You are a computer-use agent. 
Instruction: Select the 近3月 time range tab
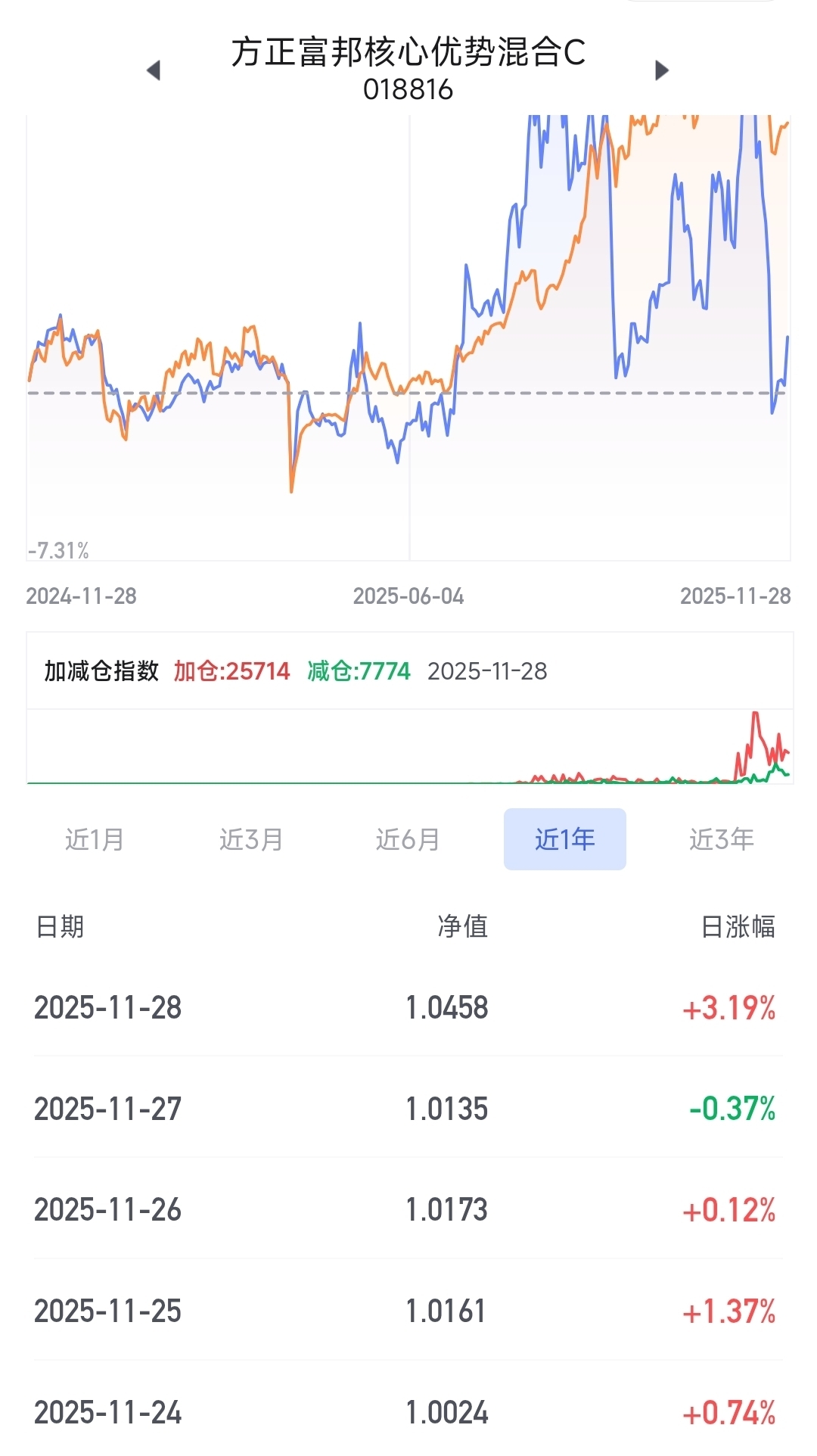click(x=251, y=839)
